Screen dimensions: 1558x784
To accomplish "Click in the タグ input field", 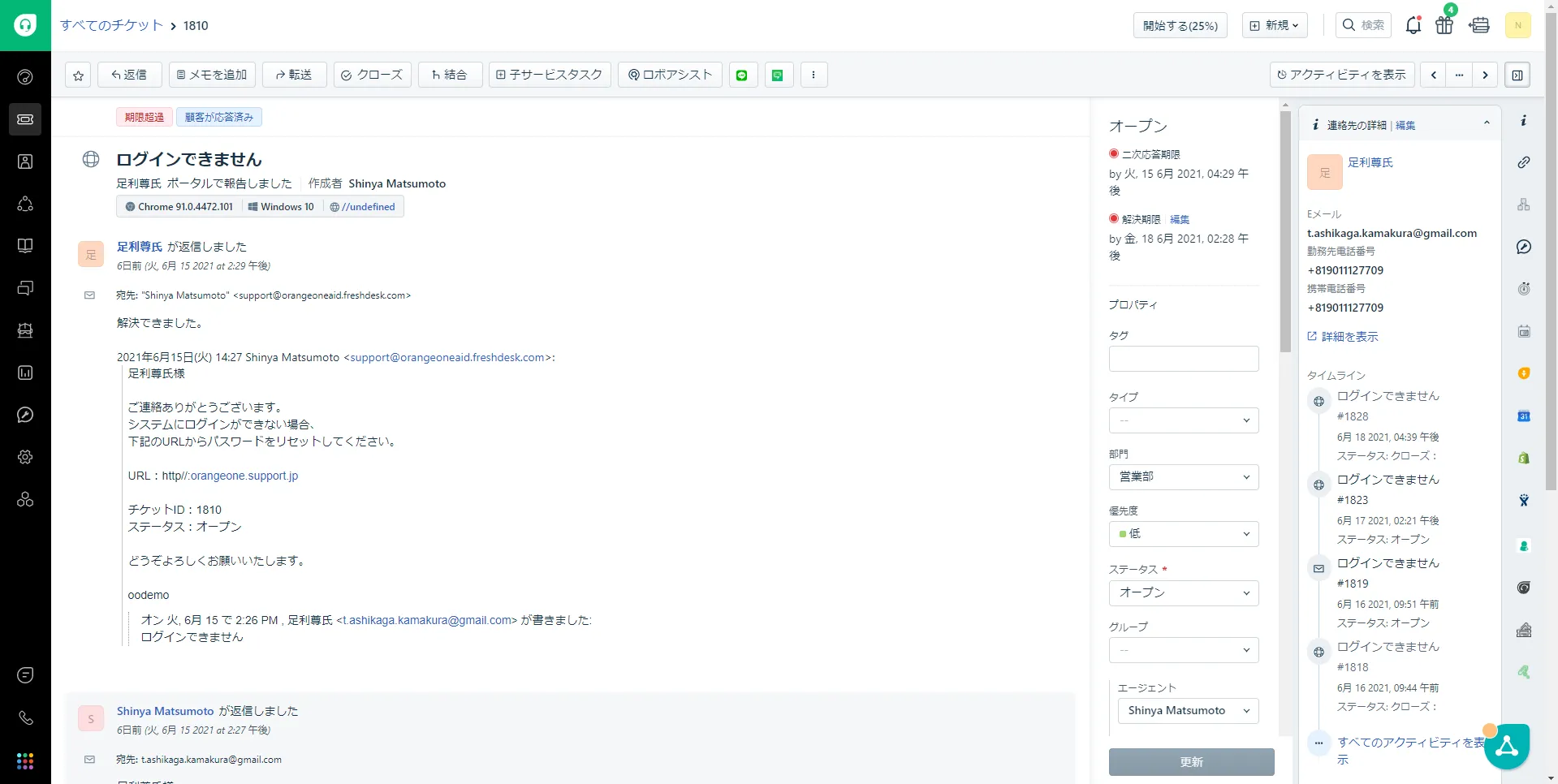I will point(1183,359).
